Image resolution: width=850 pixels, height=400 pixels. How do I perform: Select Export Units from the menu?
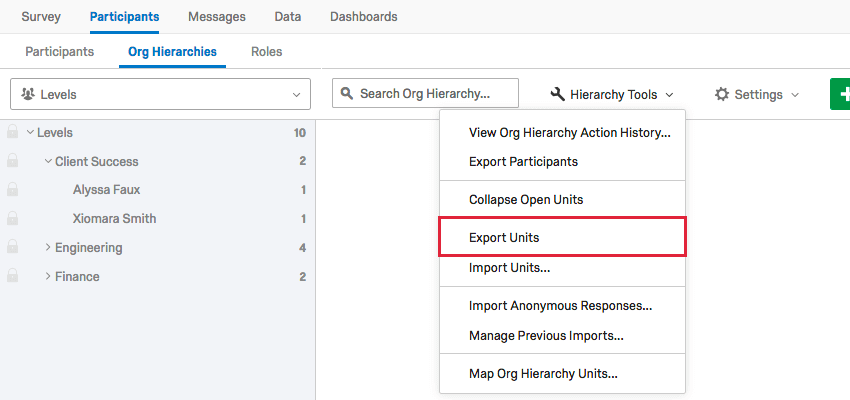[x=504, y=238]
